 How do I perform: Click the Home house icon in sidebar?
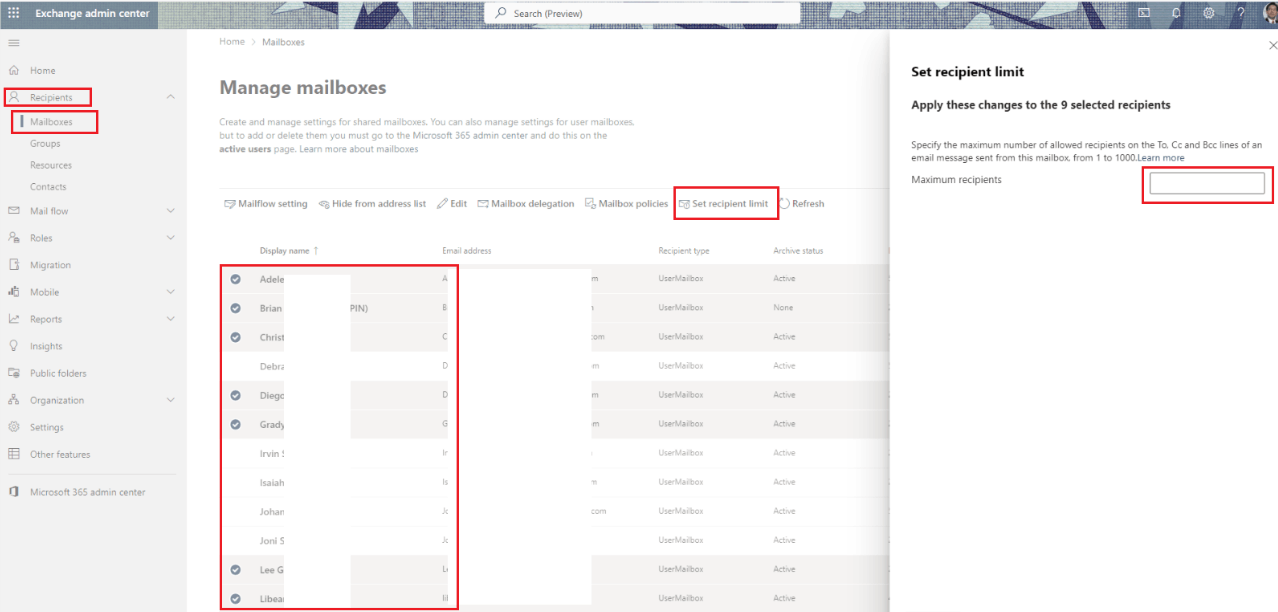(14, 71)
